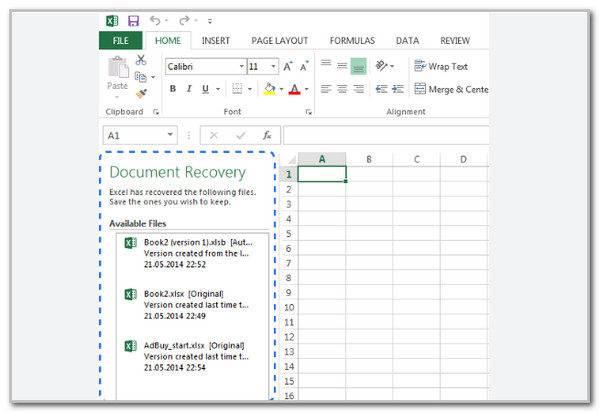
Task: Align text right in the cell
Action: (x=359, y=89)
